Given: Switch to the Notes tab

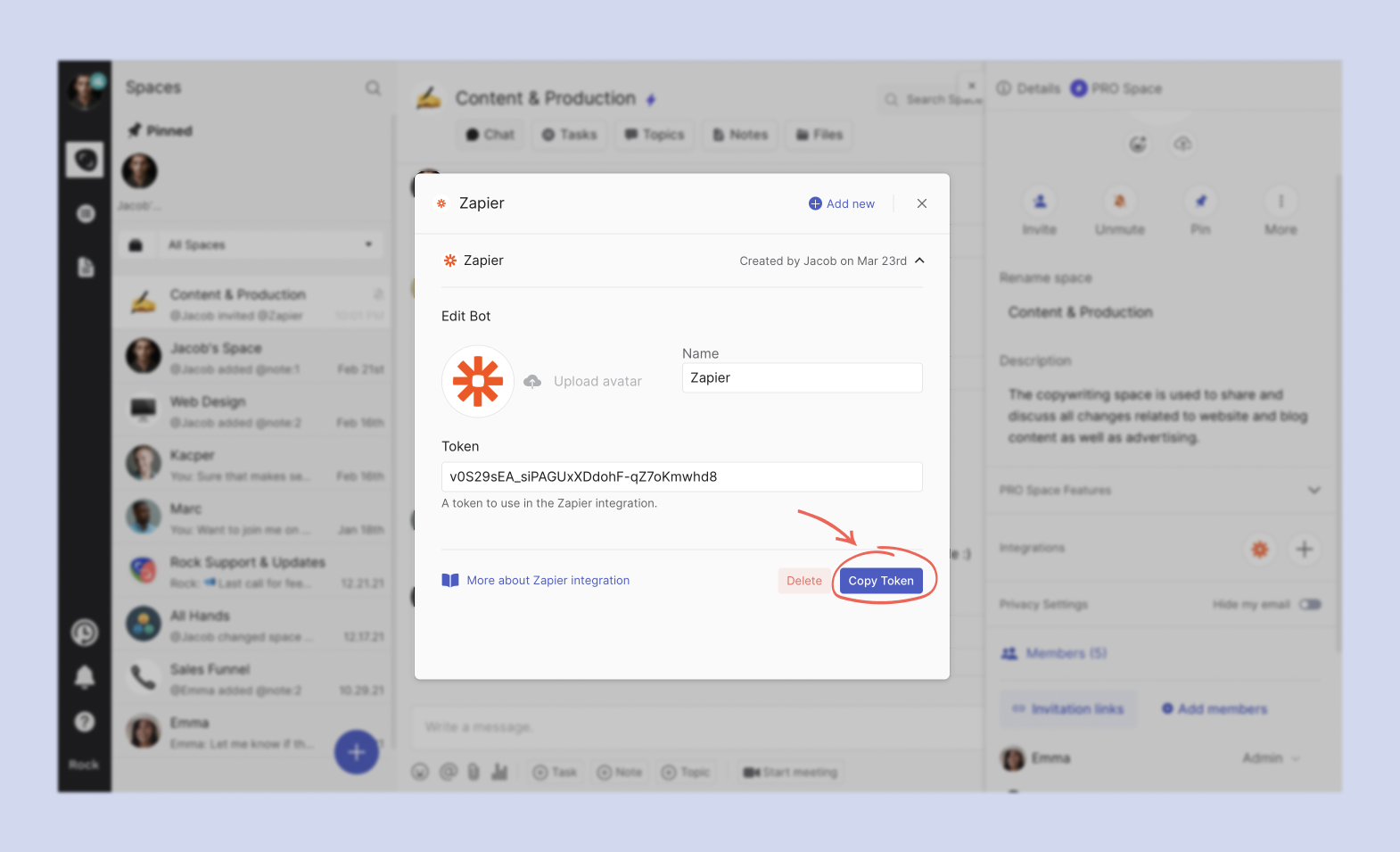Looking at the screenshot, I should click(x=740, y=135).
